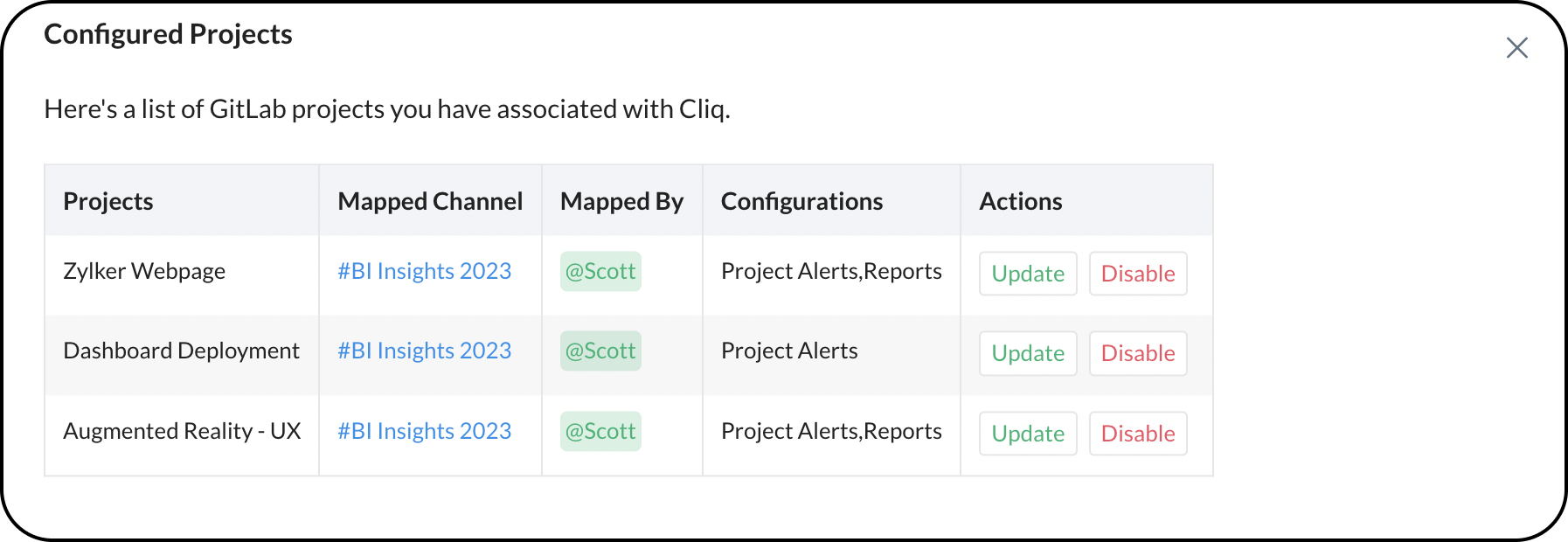Open #BI Insights 2023 channel for Dashboard Deployment

(425, 351)
